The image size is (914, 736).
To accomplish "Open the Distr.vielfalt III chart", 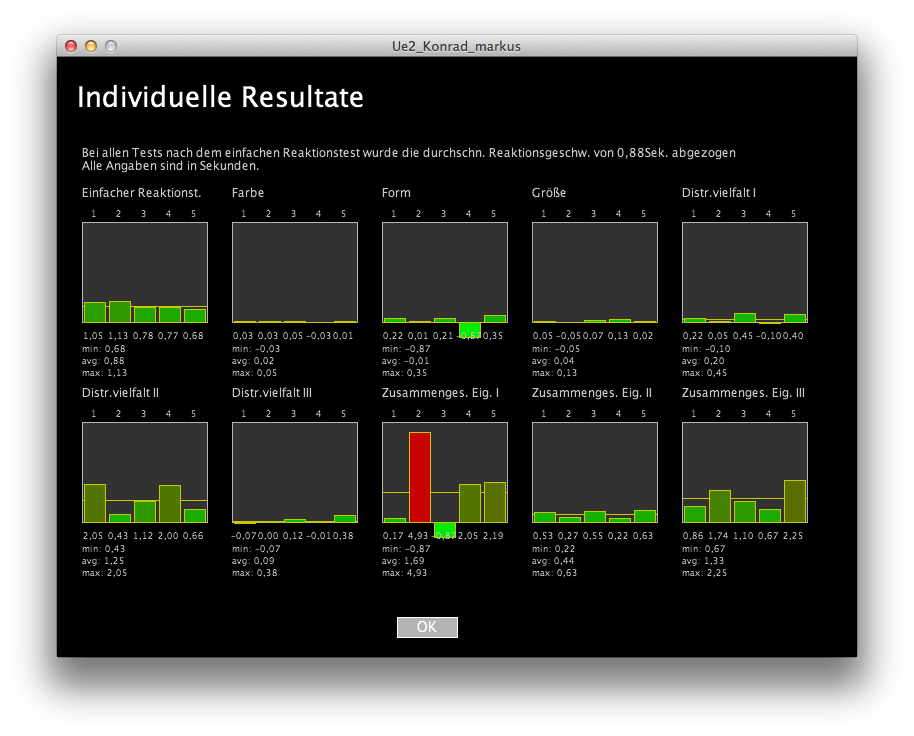I will pos(294,471).
